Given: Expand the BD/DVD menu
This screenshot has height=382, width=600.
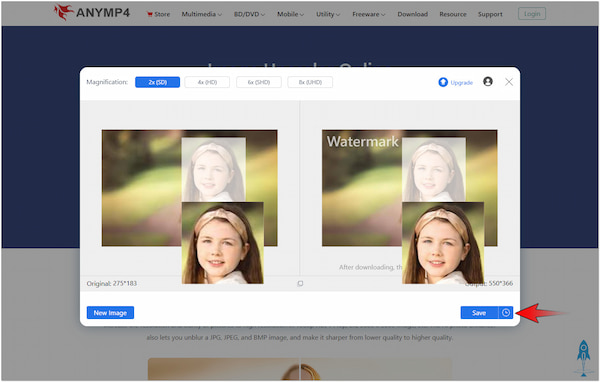Looking at the screenshot, I should pyautogui.click(x=249, y=14).
